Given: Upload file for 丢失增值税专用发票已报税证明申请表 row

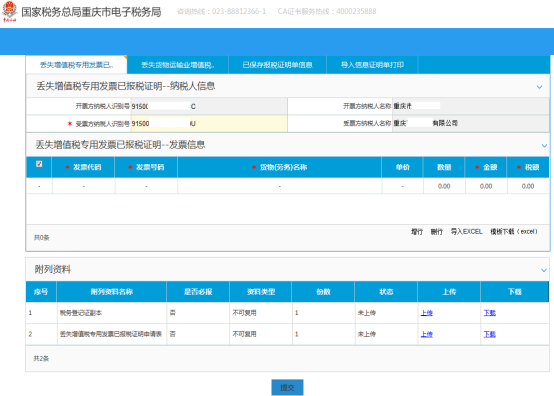Looking at the screenshot, I should [x=426, y=334].
